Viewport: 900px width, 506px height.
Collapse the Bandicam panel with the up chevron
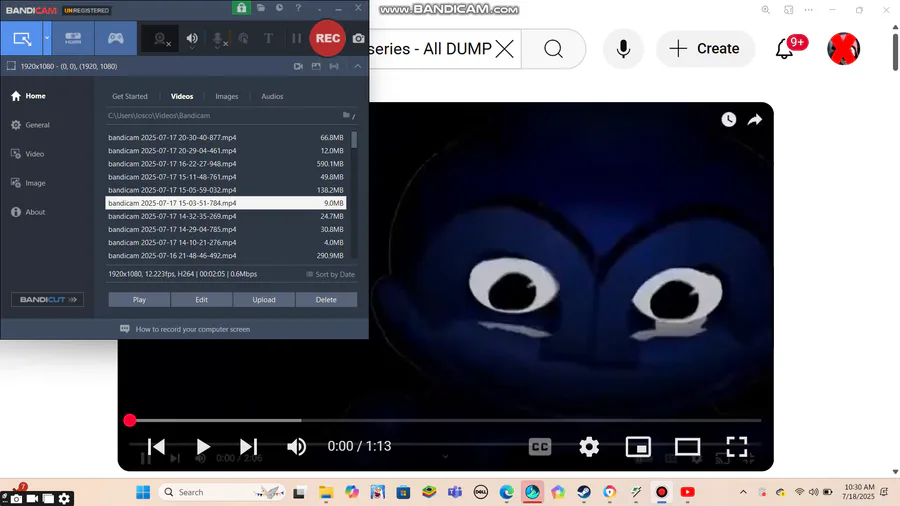358,67
